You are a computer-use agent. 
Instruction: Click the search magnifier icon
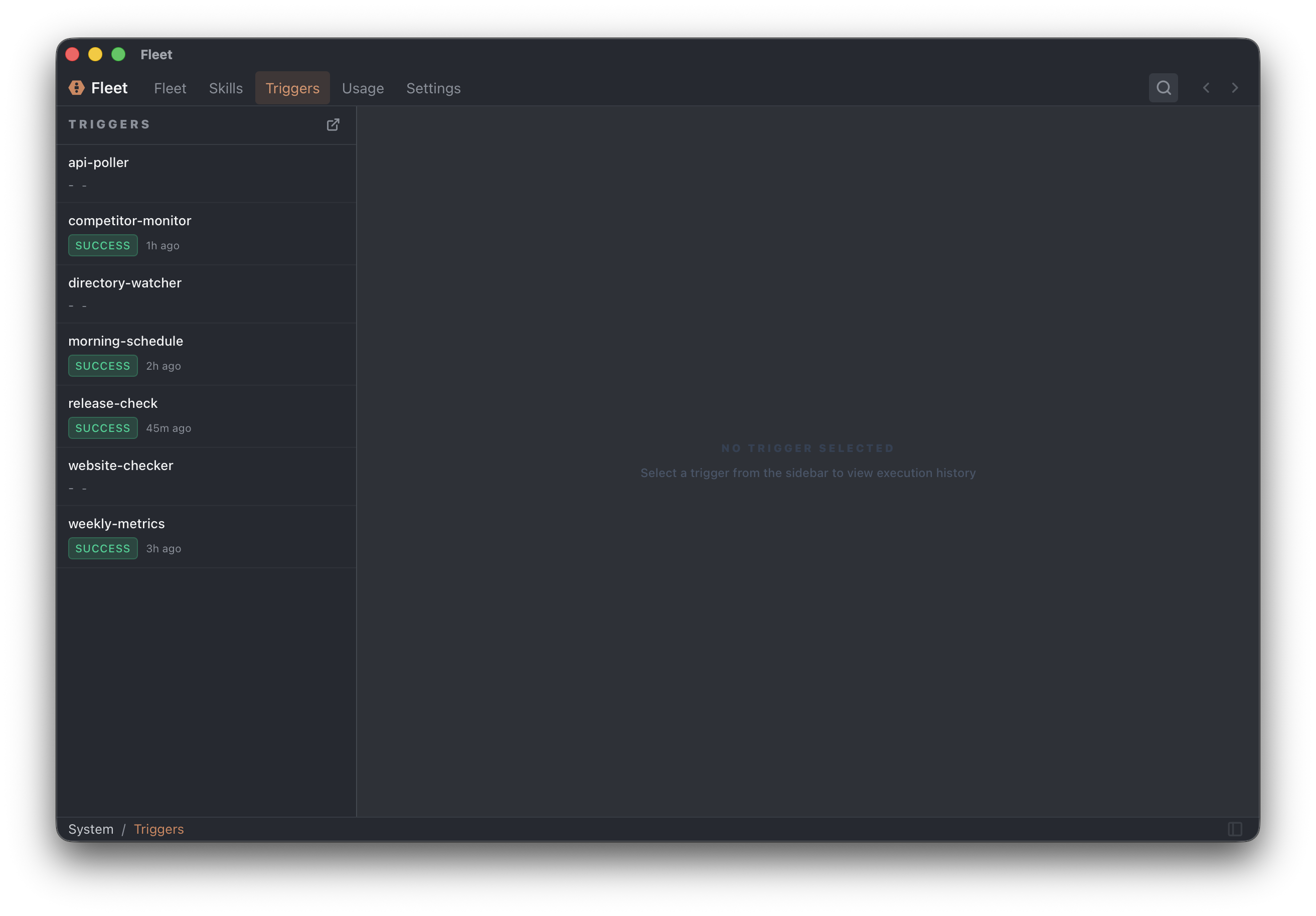coord(1163,88)
